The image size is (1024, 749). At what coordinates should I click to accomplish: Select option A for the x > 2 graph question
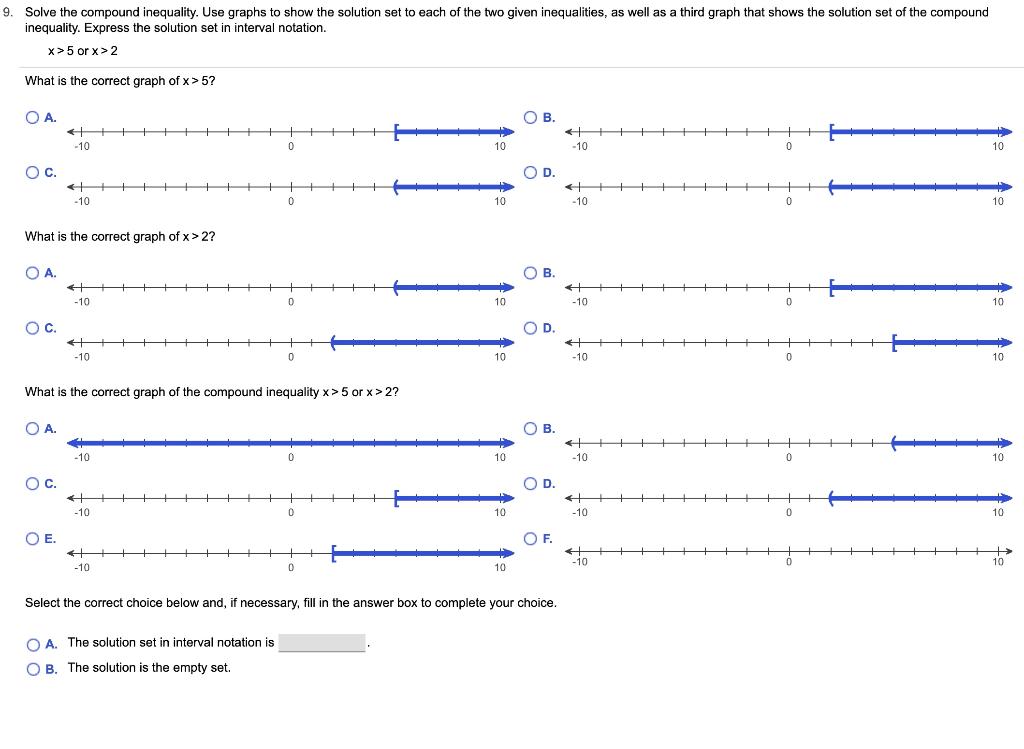[x=31, y=272]
